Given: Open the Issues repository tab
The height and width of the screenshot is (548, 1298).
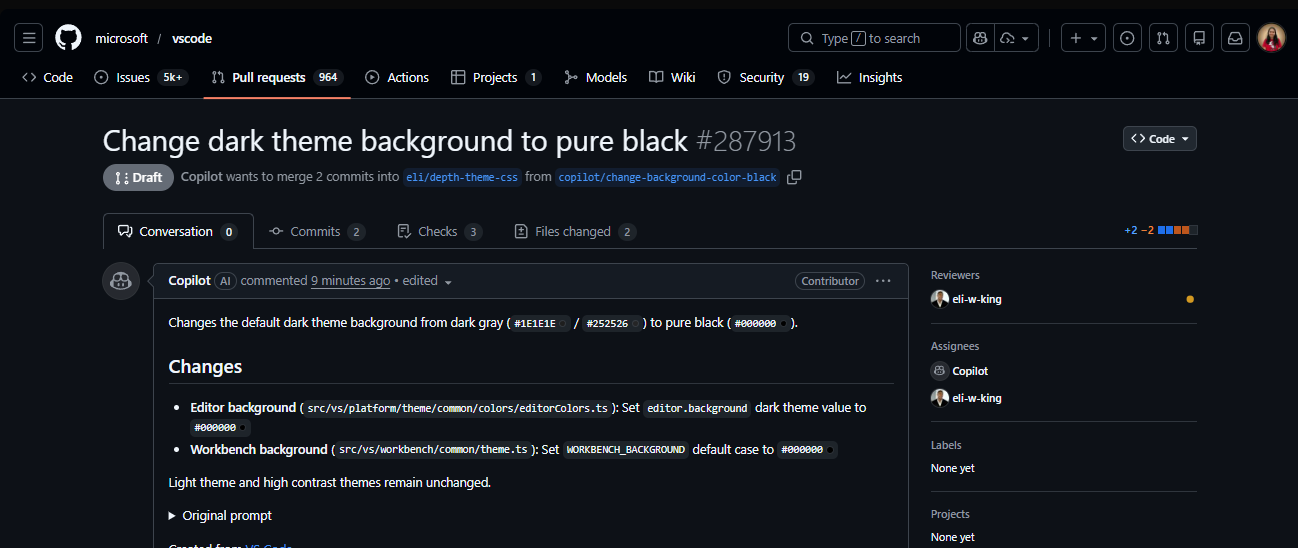Looking at the screenshot, I should (x=141, y=77).
